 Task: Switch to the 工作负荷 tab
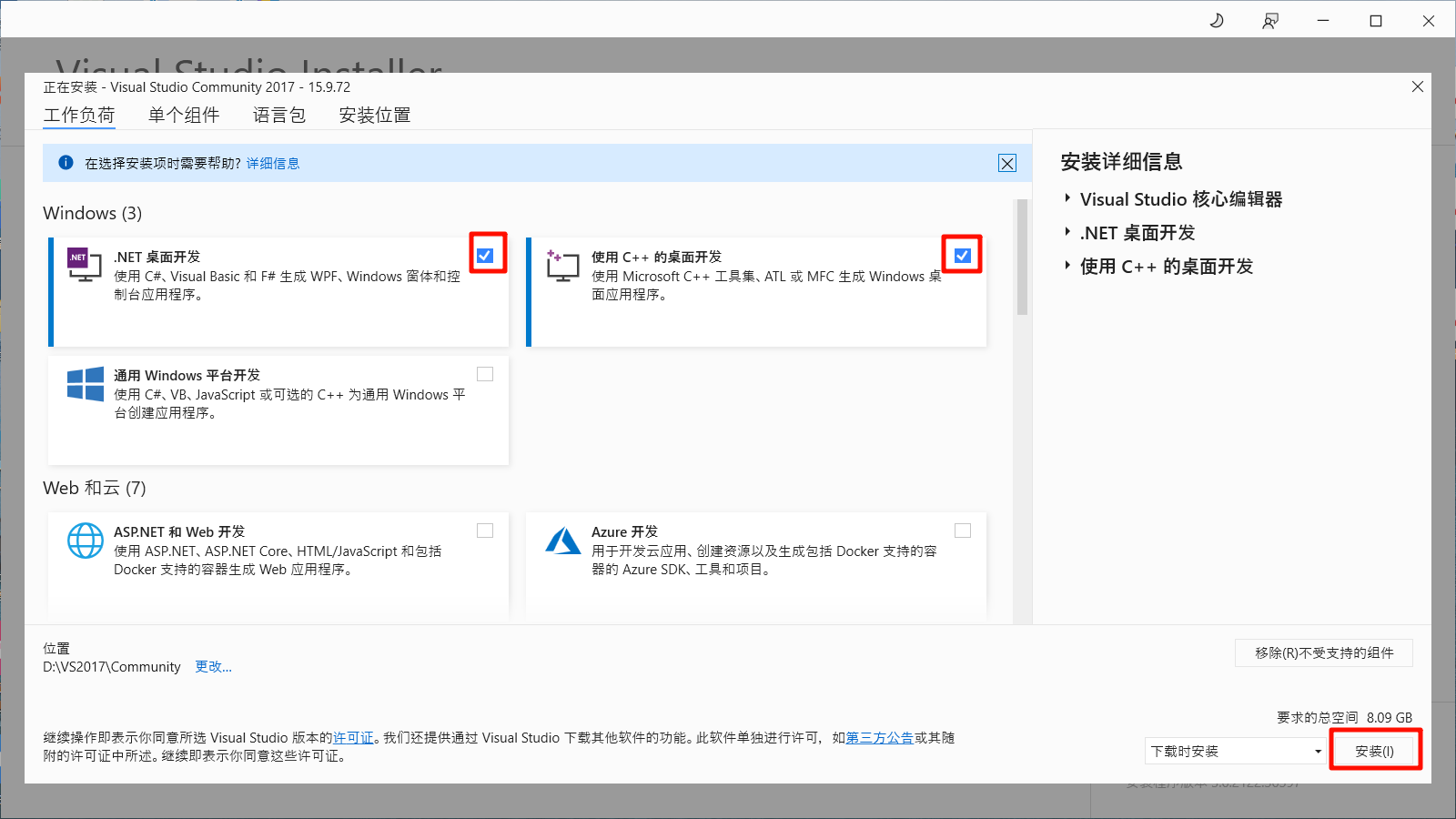(x=79, y=116)
